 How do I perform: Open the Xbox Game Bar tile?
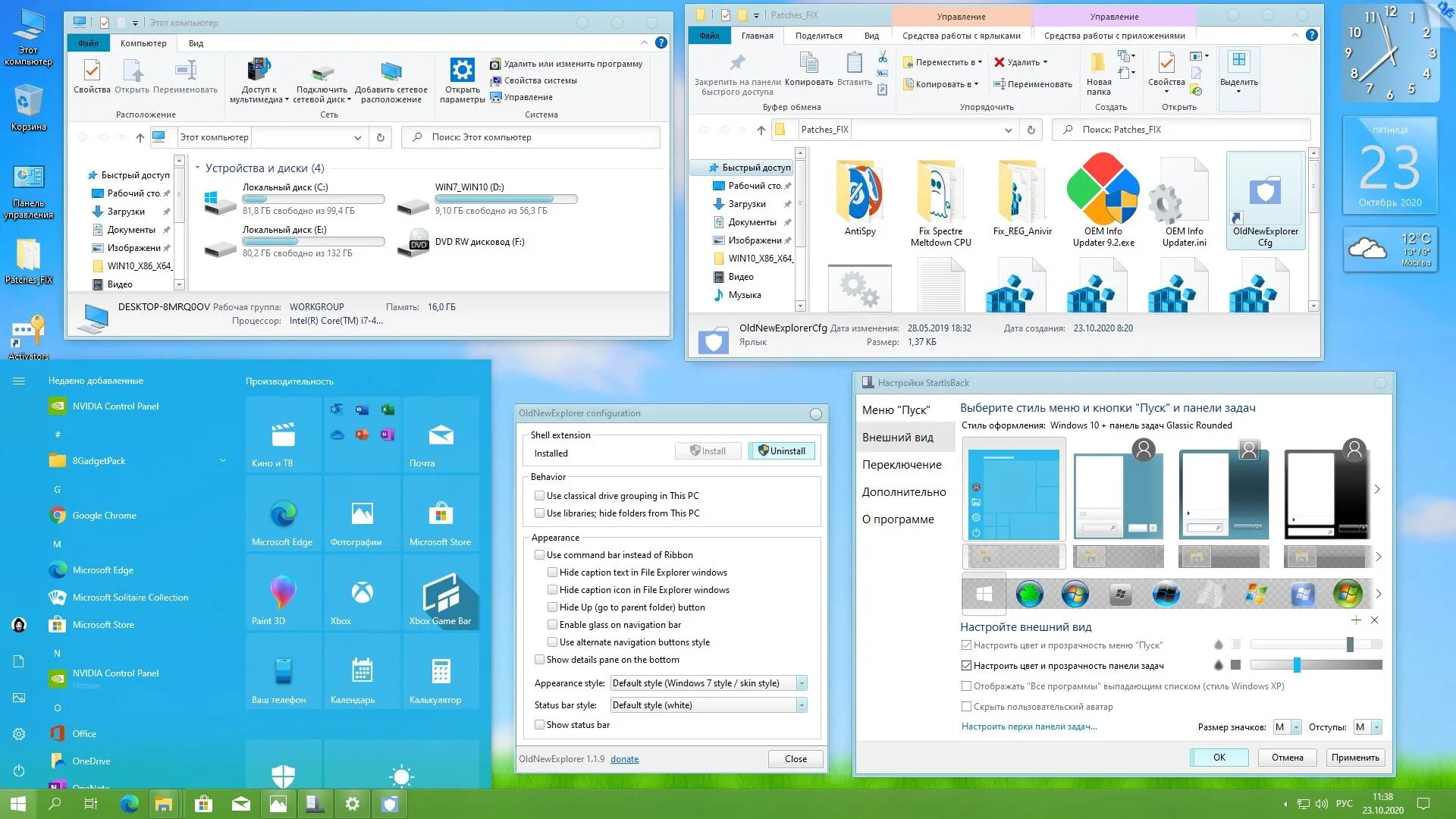tap(441, 593)
